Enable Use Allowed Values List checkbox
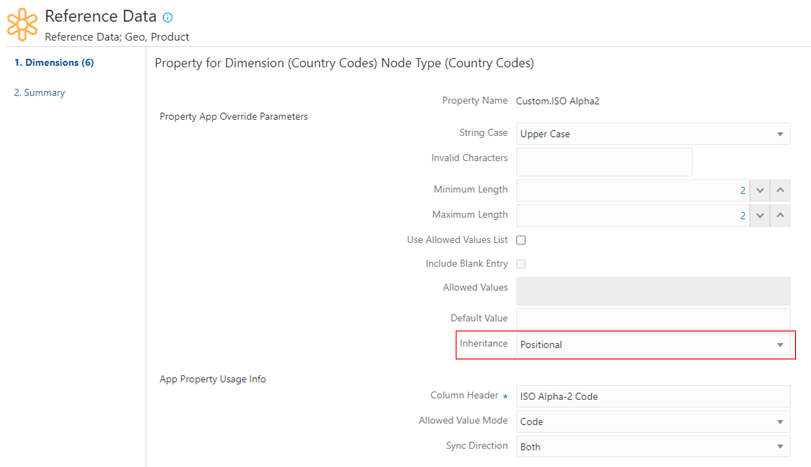 pos(521,240)
